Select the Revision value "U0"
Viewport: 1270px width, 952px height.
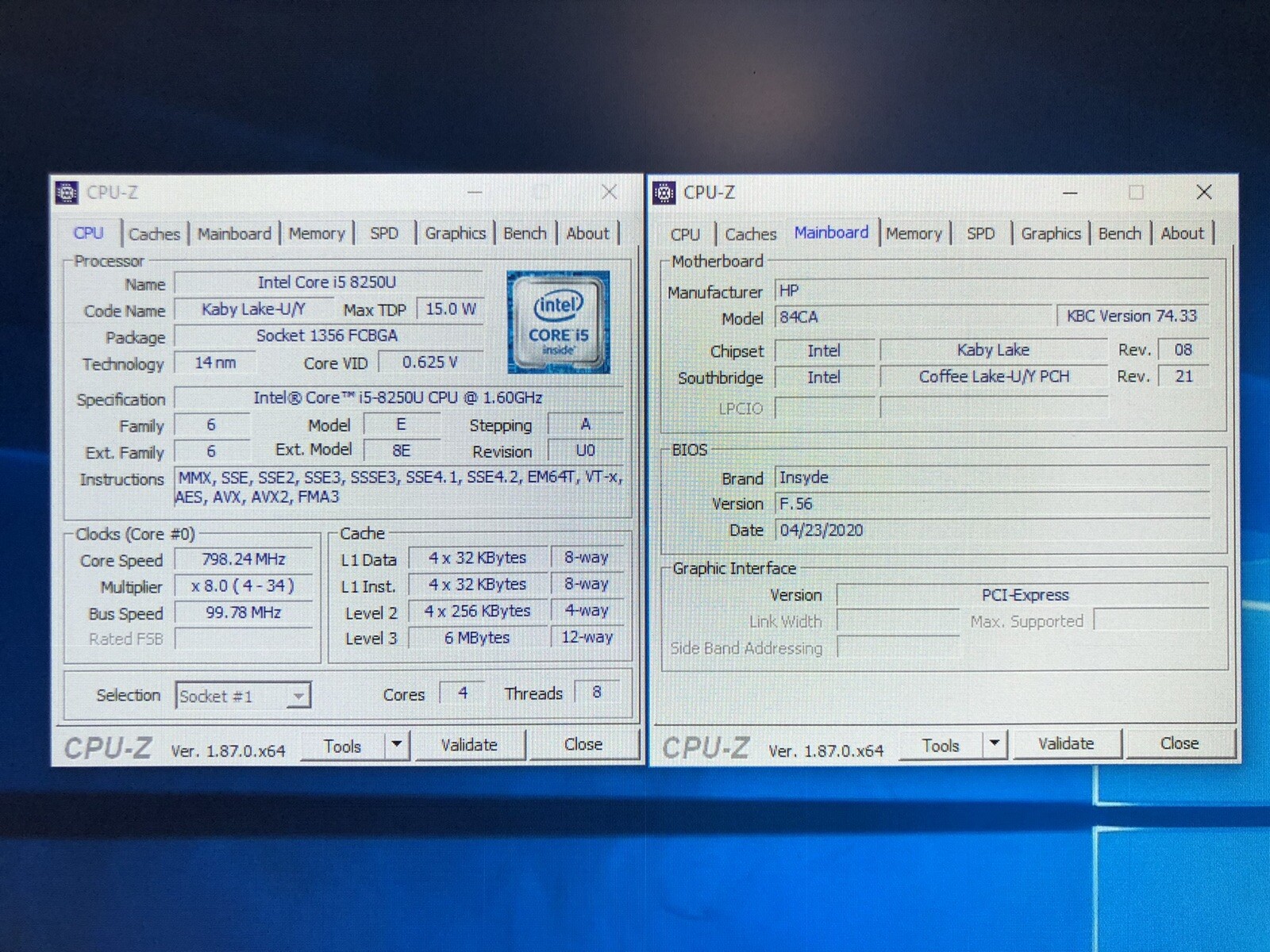pyautogui.click(x=586, y=451)
